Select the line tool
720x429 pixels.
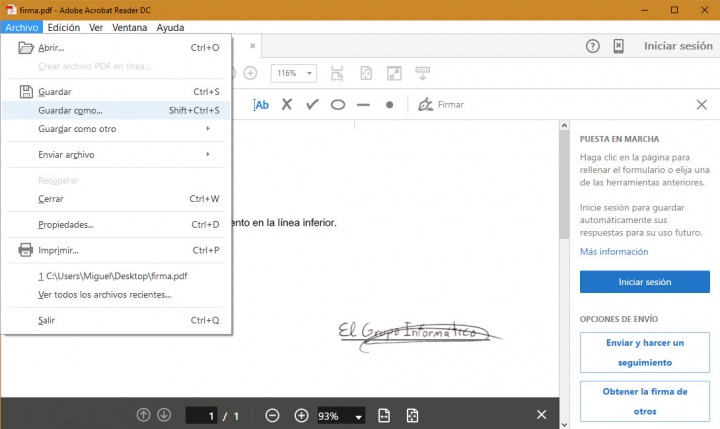363,105
